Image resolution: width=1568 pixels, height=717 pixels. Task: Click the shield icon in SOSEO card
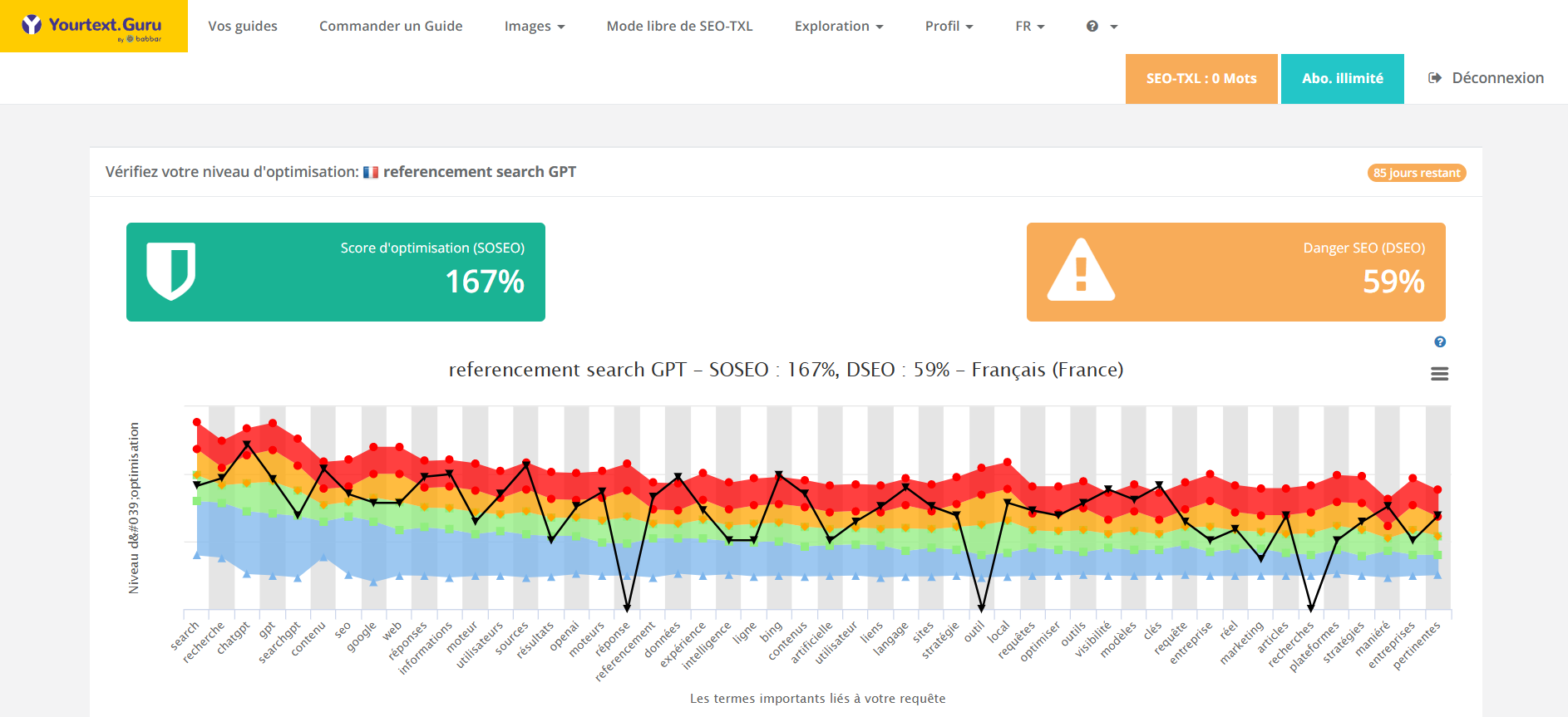[171, 271]
